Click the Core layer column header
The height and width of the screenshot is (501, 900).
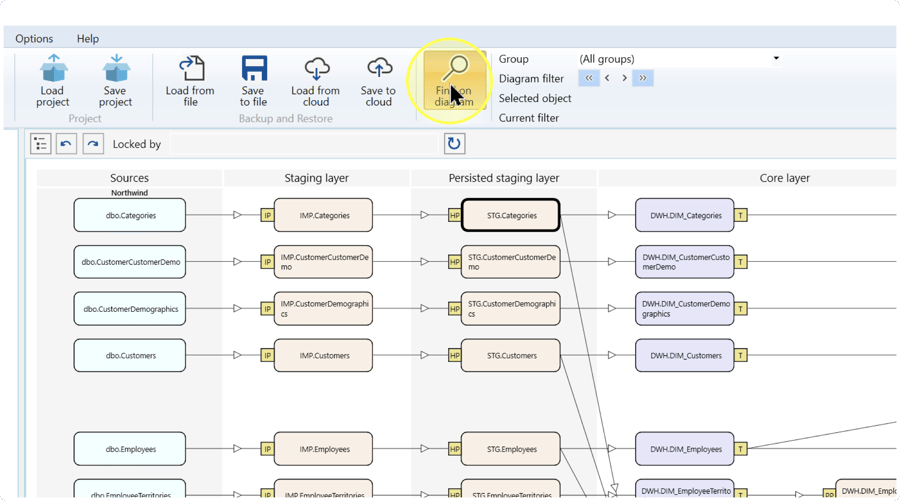pos(747,178)
